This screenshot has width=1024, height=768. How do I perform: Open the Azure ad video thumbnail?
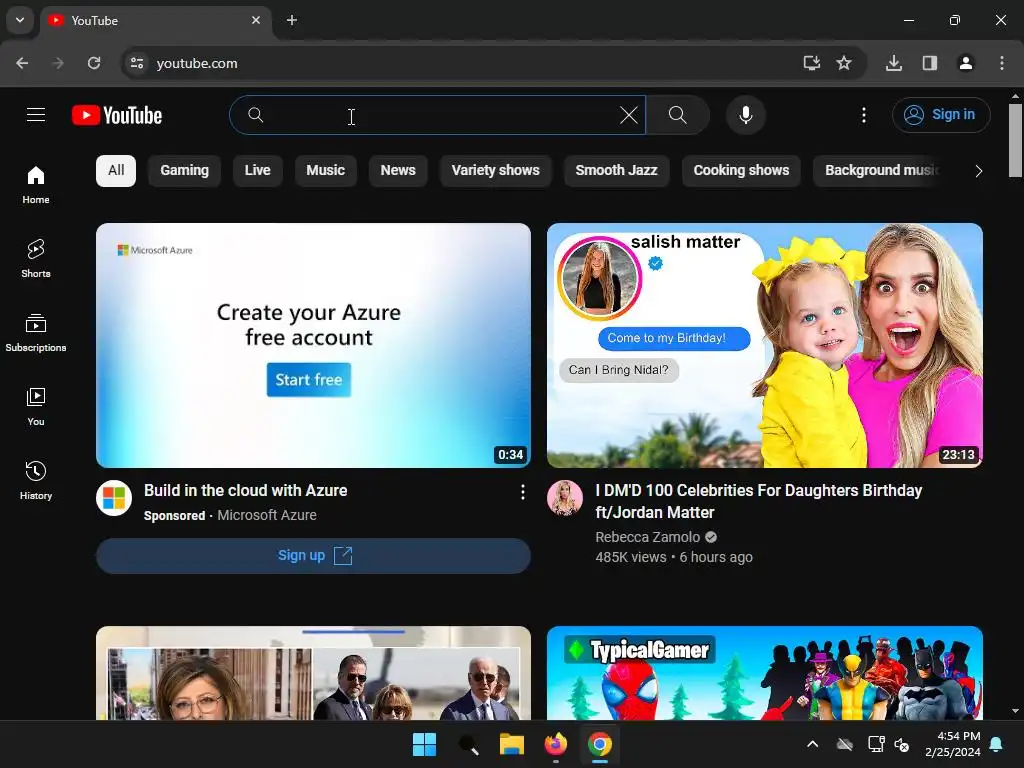313,345
